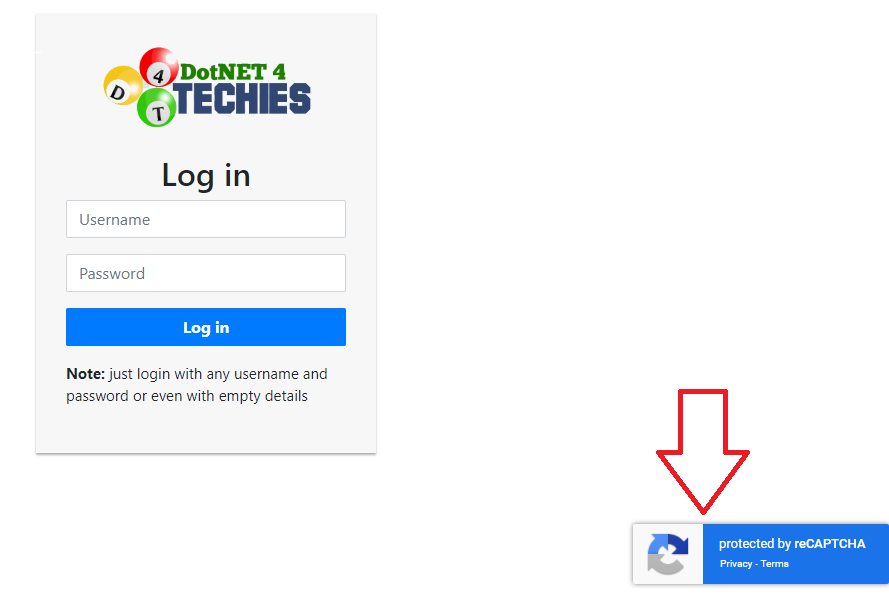
Task: Click the large Log in heading
Action: coord(206,175)
